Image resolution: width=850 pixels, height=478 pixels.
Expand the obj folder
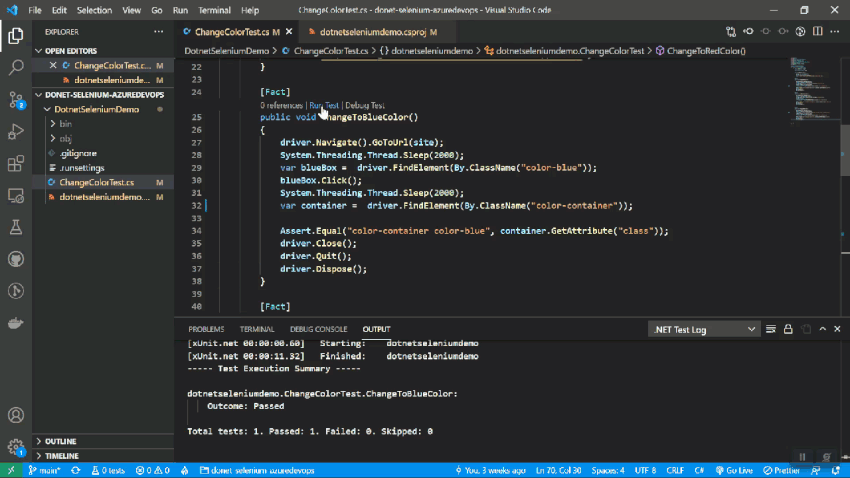pyautogui.click(x=103, y=139)
